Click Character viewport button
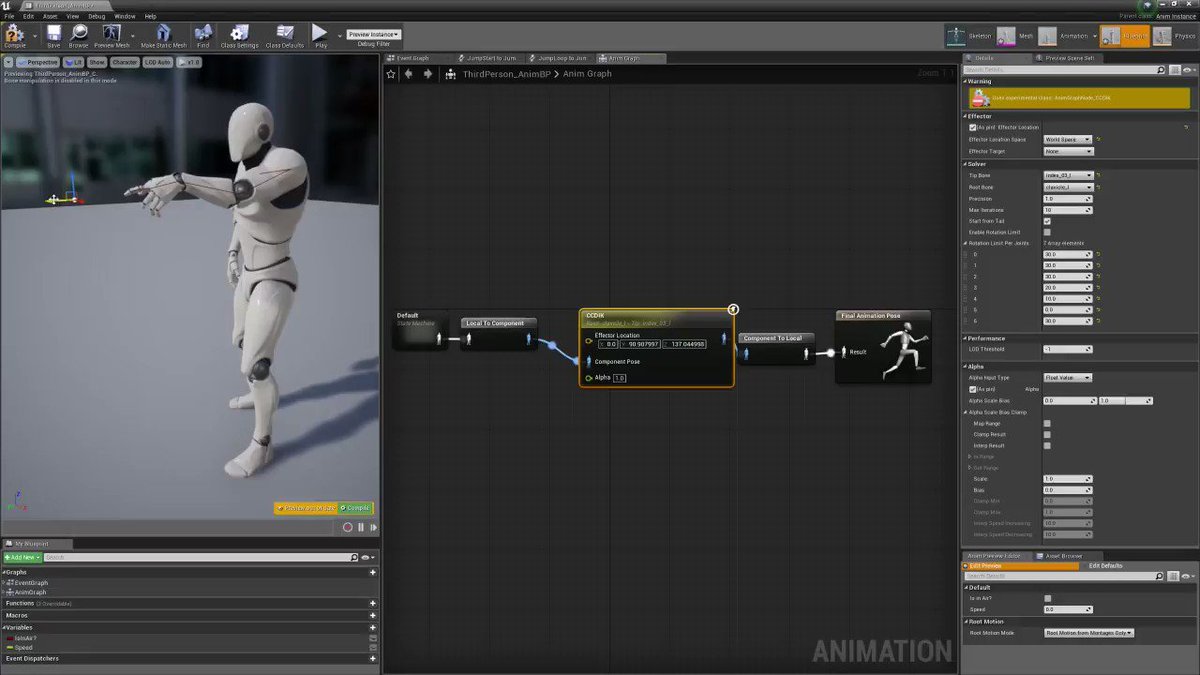The width and height of the screenshot is (1200, 675). tap(125, 62)
